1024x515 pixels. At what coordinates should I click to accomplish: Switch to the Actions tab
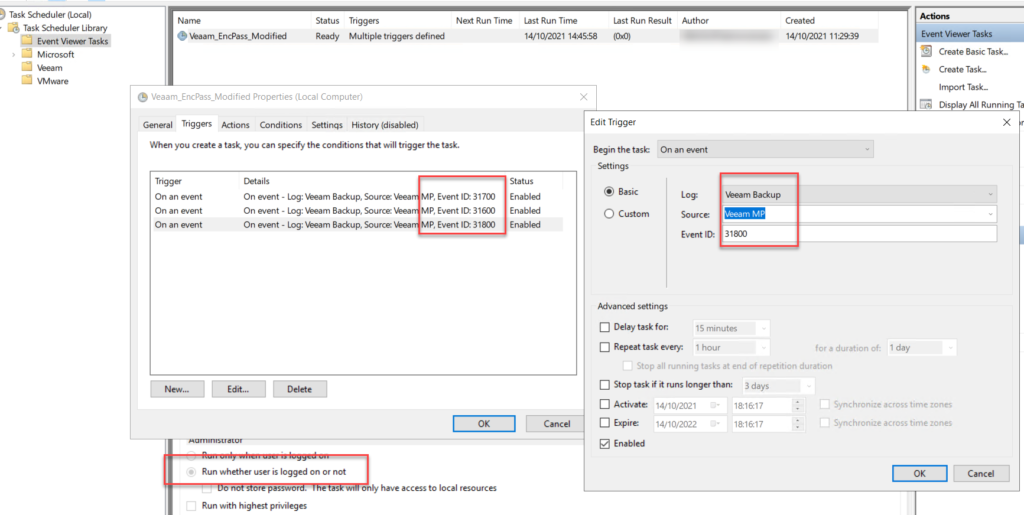[235, 125]
